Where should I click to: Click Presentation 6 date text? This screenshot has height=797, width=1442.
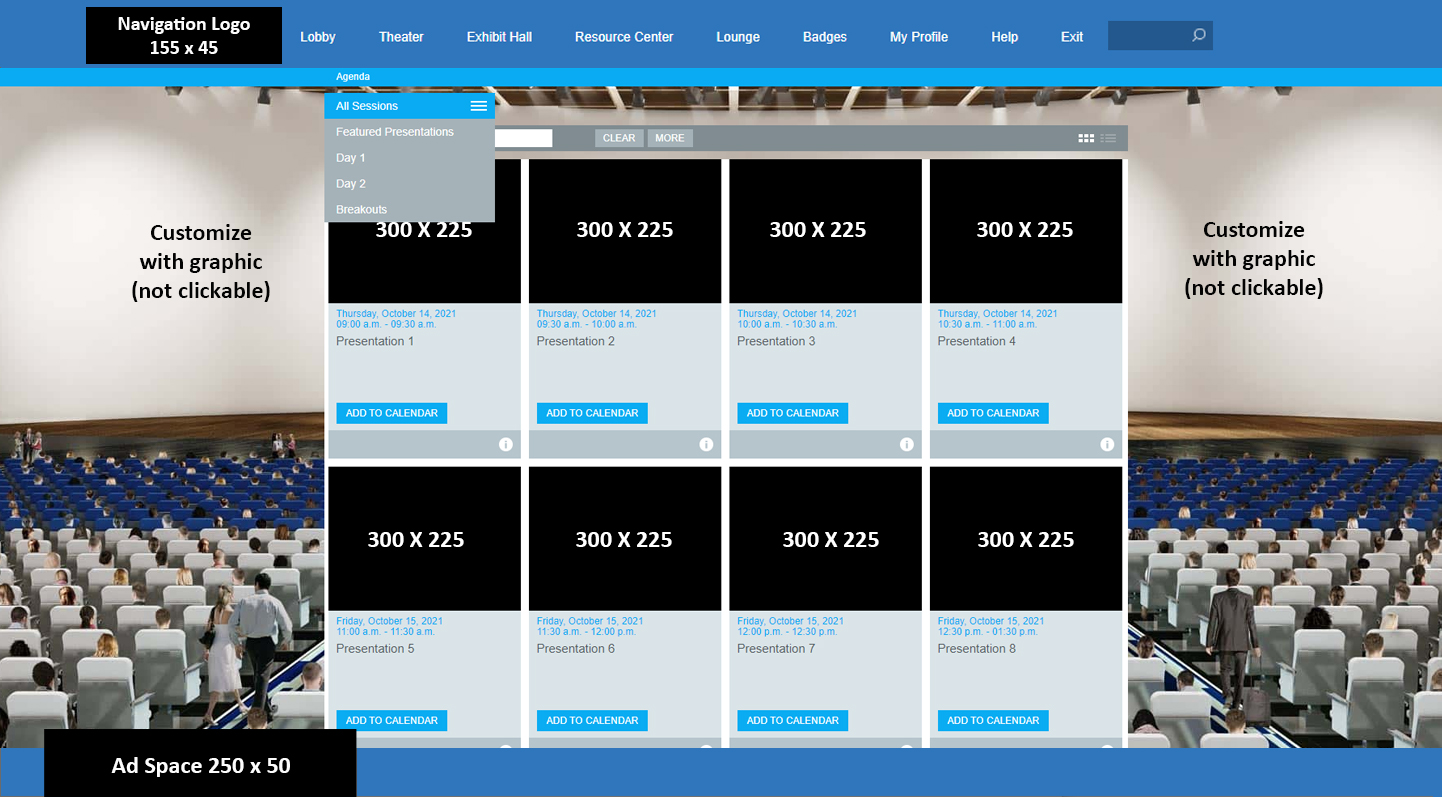pyautogui.click(x=590, y=621)
